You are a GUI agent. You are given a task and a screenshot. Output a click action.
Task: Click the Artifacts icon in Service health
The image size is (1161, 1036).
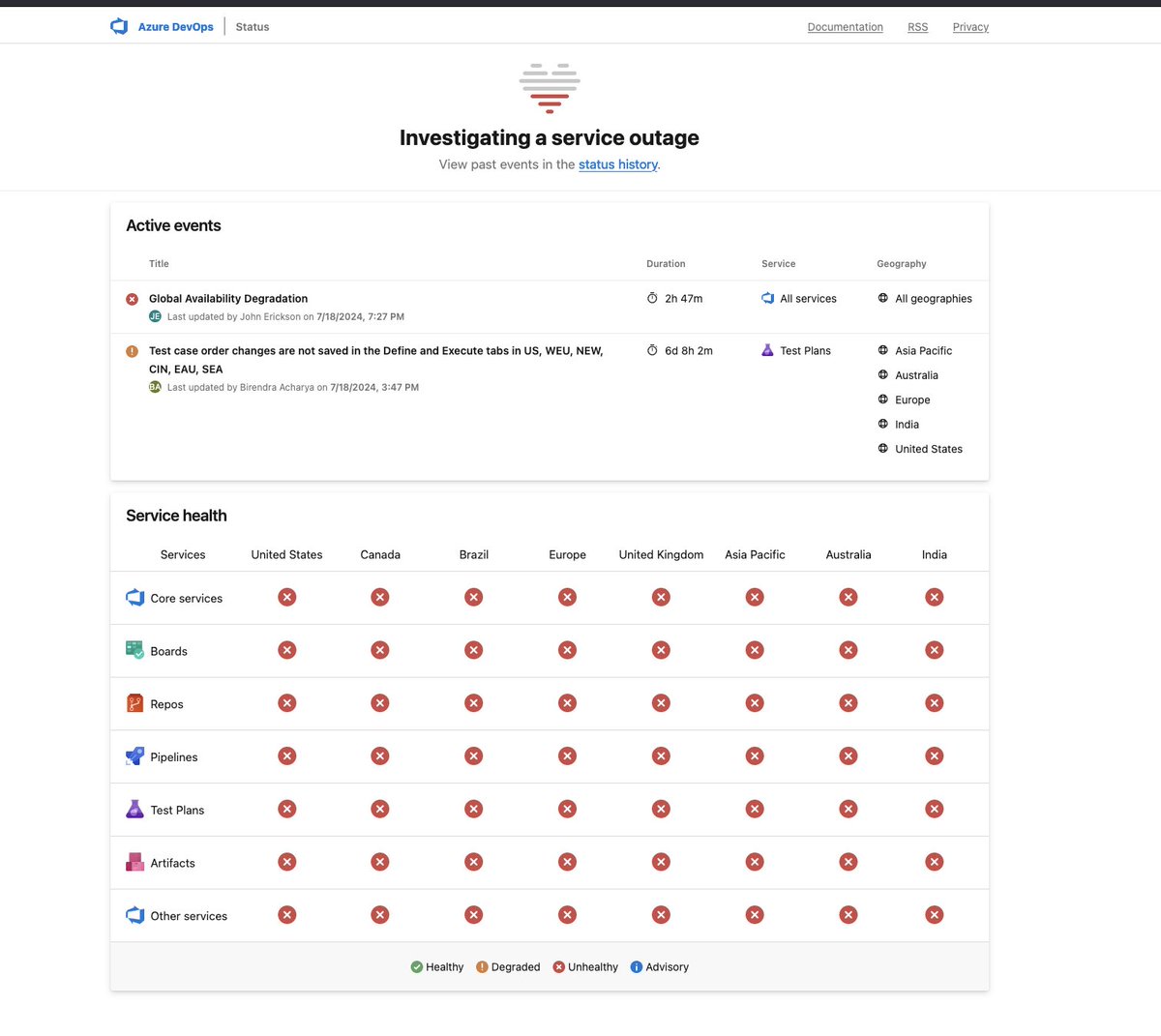coord(135,862)
